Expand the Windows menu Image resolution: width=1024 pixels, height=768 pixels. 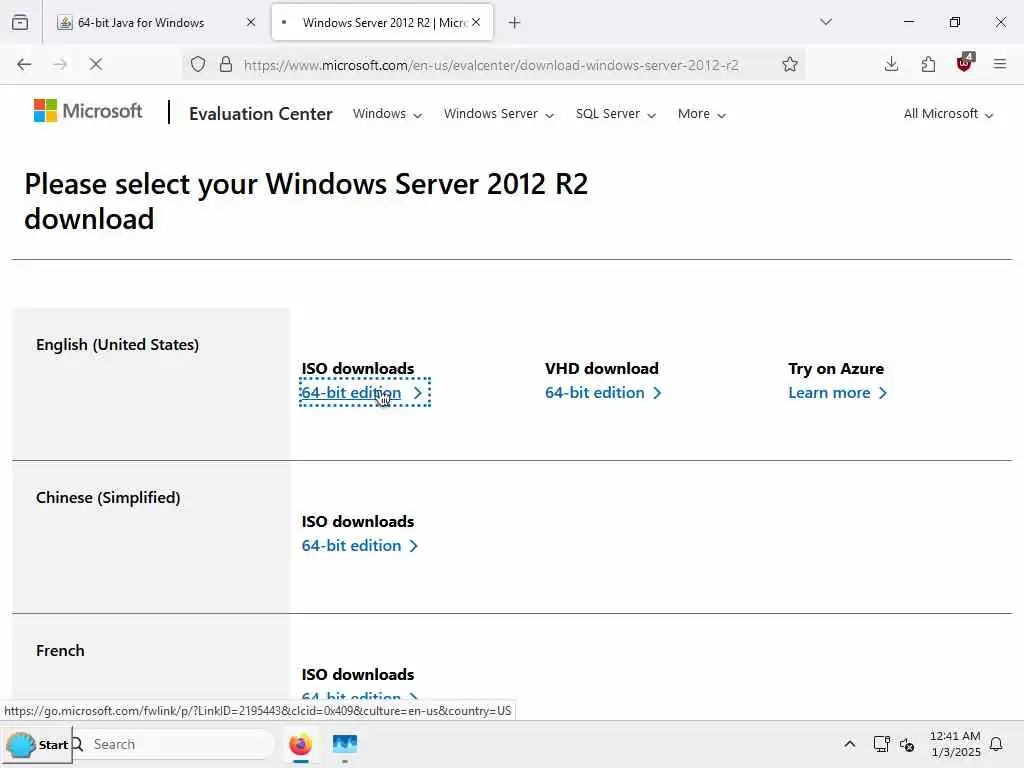[x=387, y=114]
